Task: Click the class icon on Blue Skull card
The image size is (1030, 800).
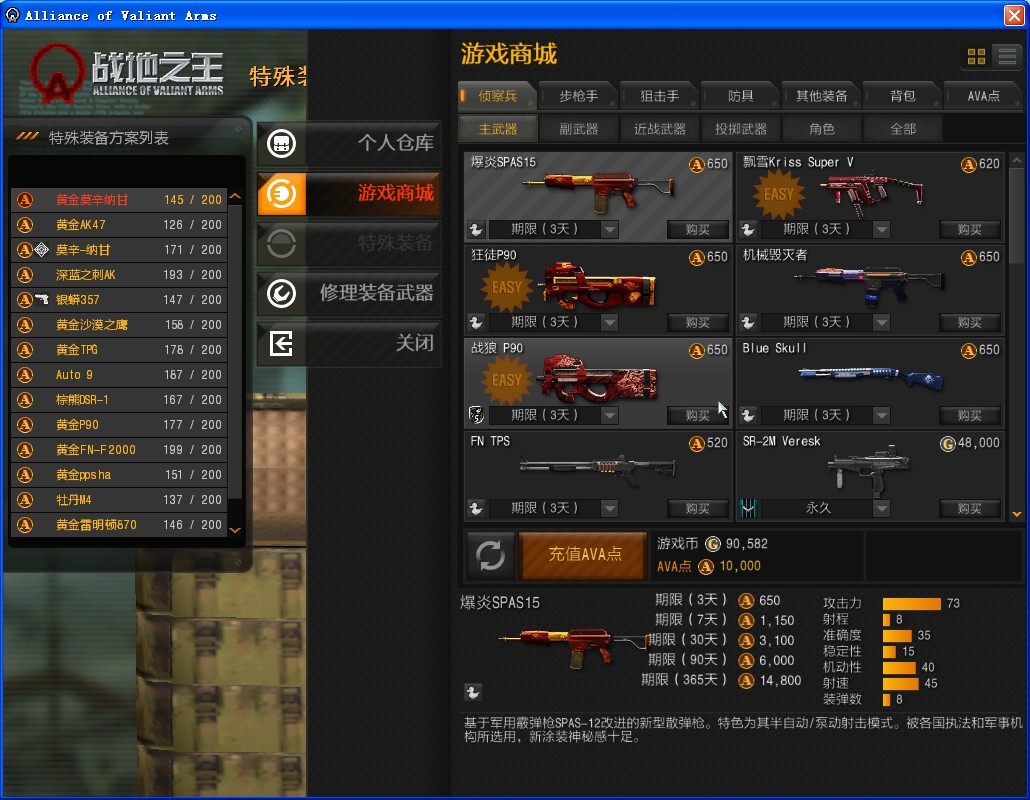Action: click(748, 415)
